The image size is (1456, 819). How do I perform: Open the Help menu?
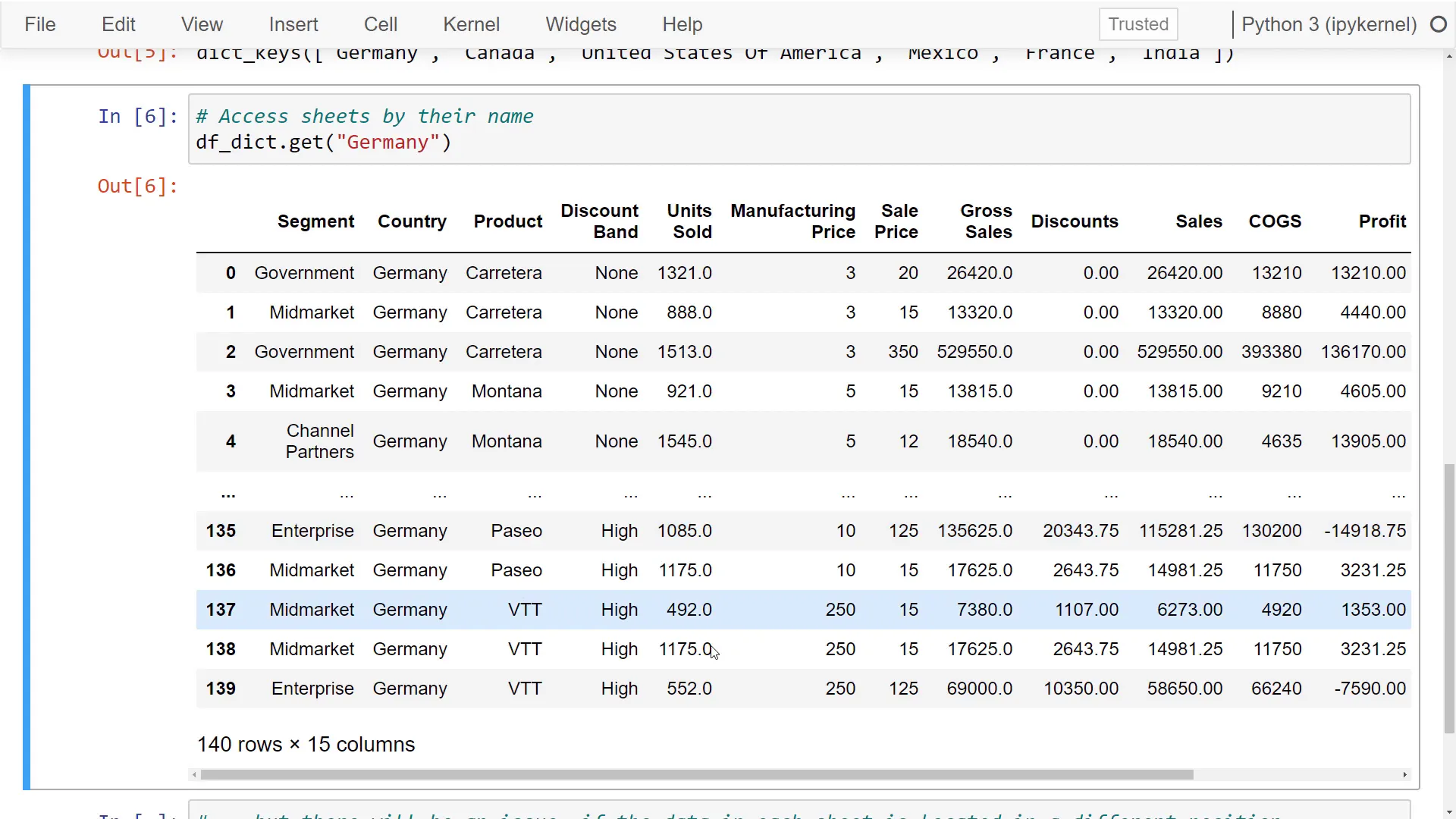coord(682,24)
